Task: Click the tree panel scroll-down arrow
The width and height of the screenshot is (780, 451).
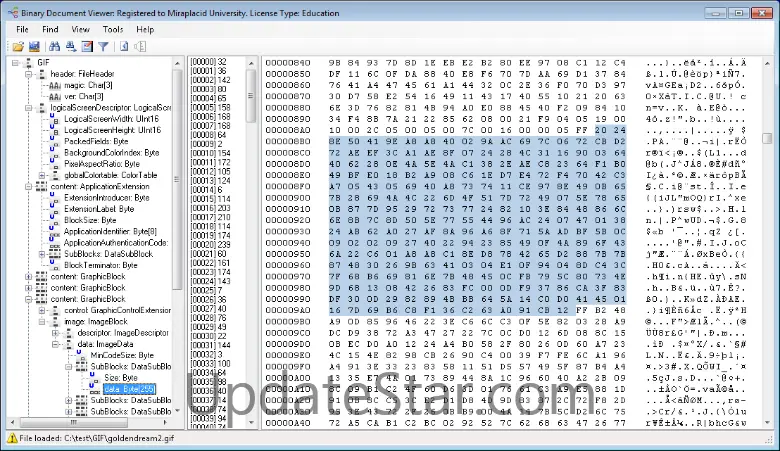Action: (178, 411)
